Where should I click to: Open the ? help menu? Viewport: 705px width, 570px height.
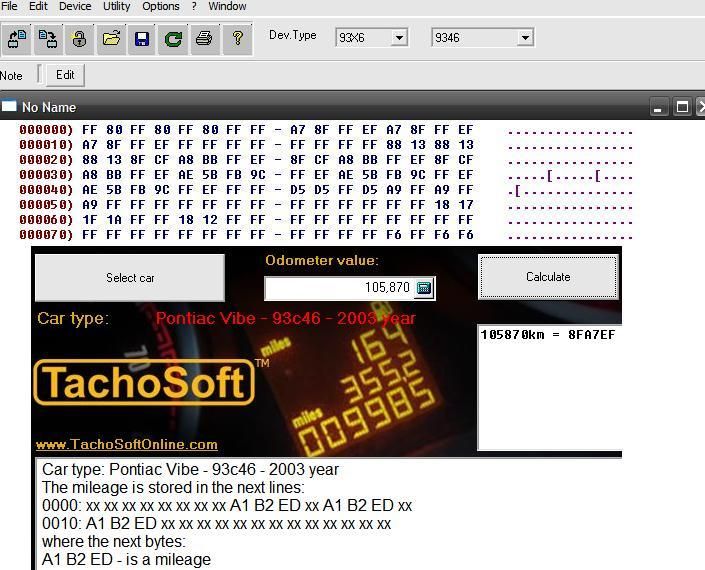pyautogui.click(x=194, y=6)
